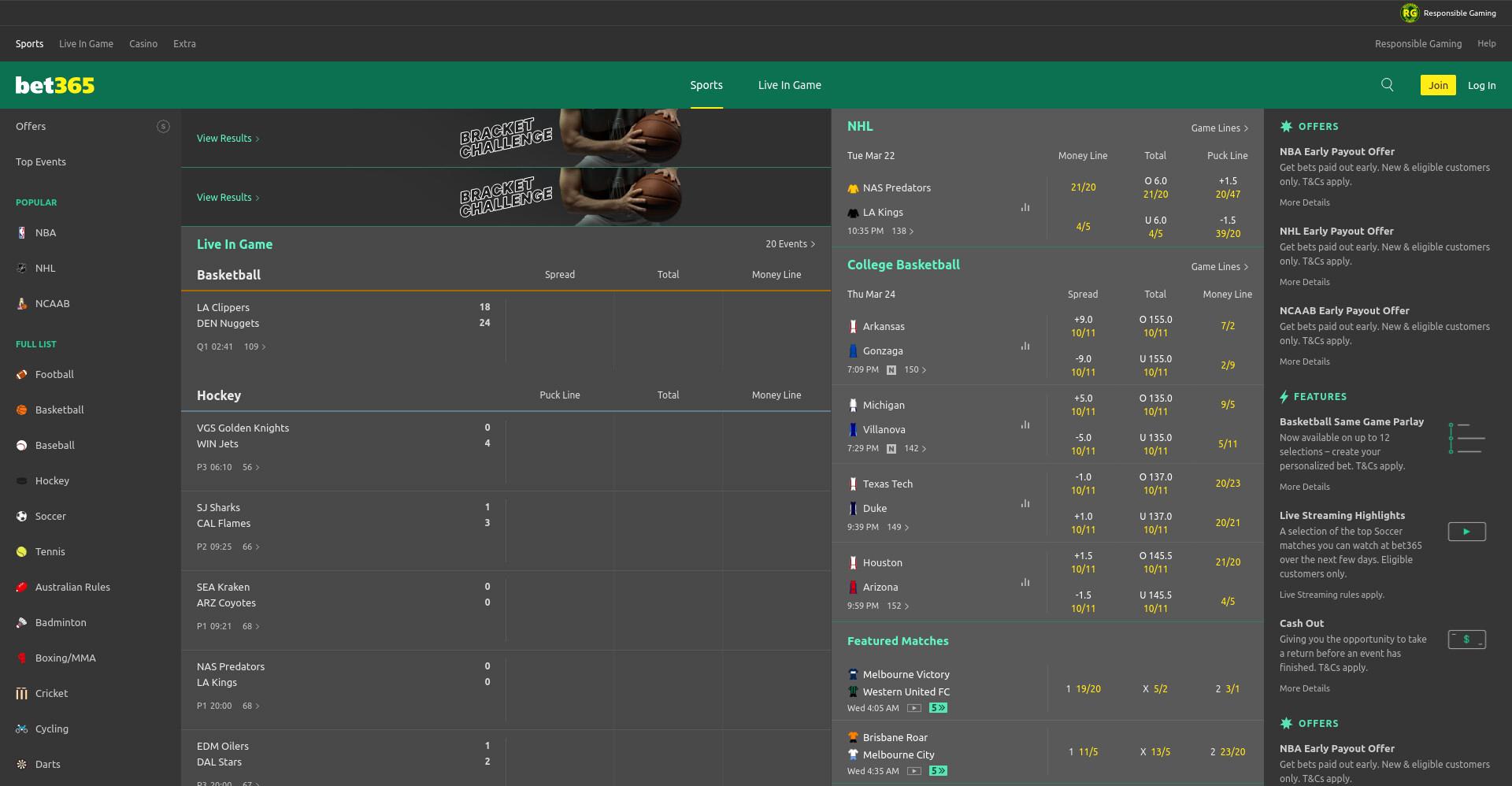Click the Log In button
Viewport: 1512px width, 786px height.
click(1481, 85)
